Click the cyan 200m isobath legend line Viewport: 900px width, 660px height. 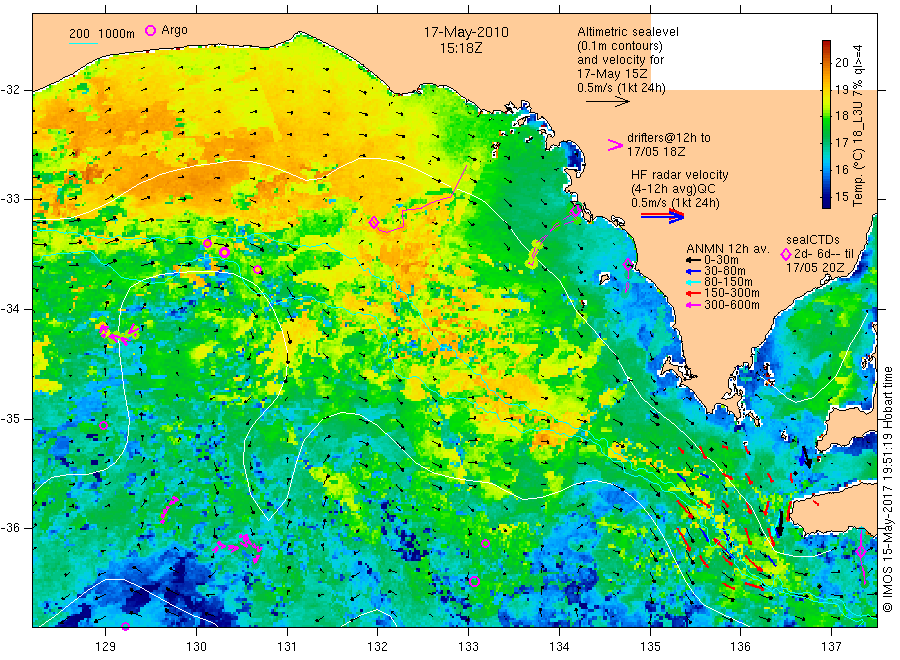(83, 42)
